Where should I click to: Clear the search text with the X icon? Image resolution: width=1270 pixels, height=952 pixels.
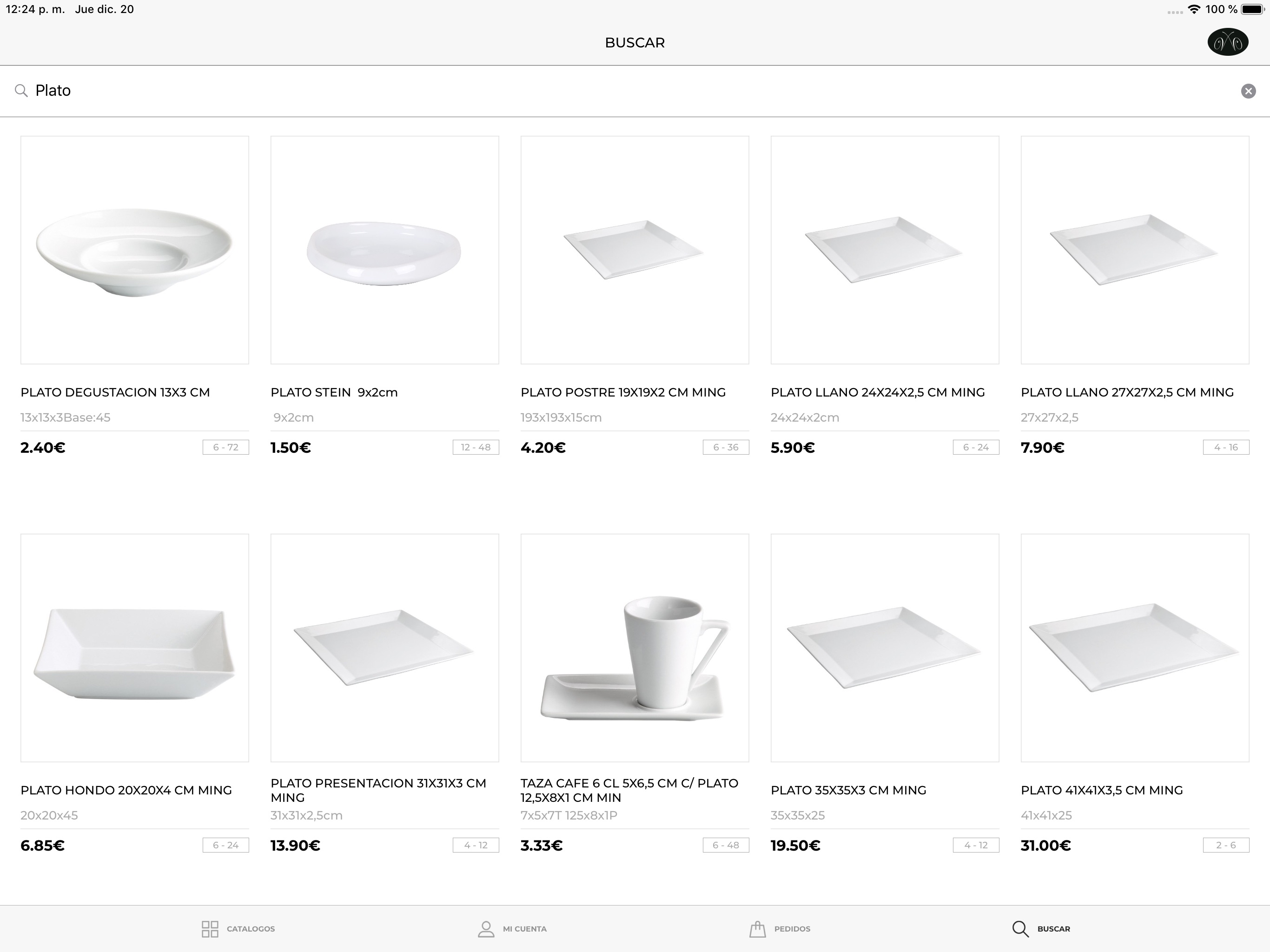(1248, 91)
